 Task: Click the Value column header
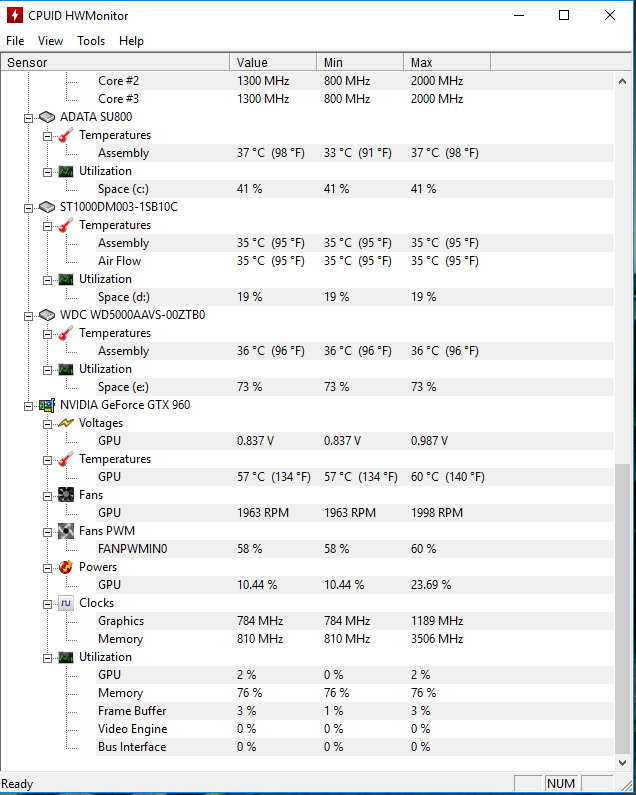click(272, 63)
